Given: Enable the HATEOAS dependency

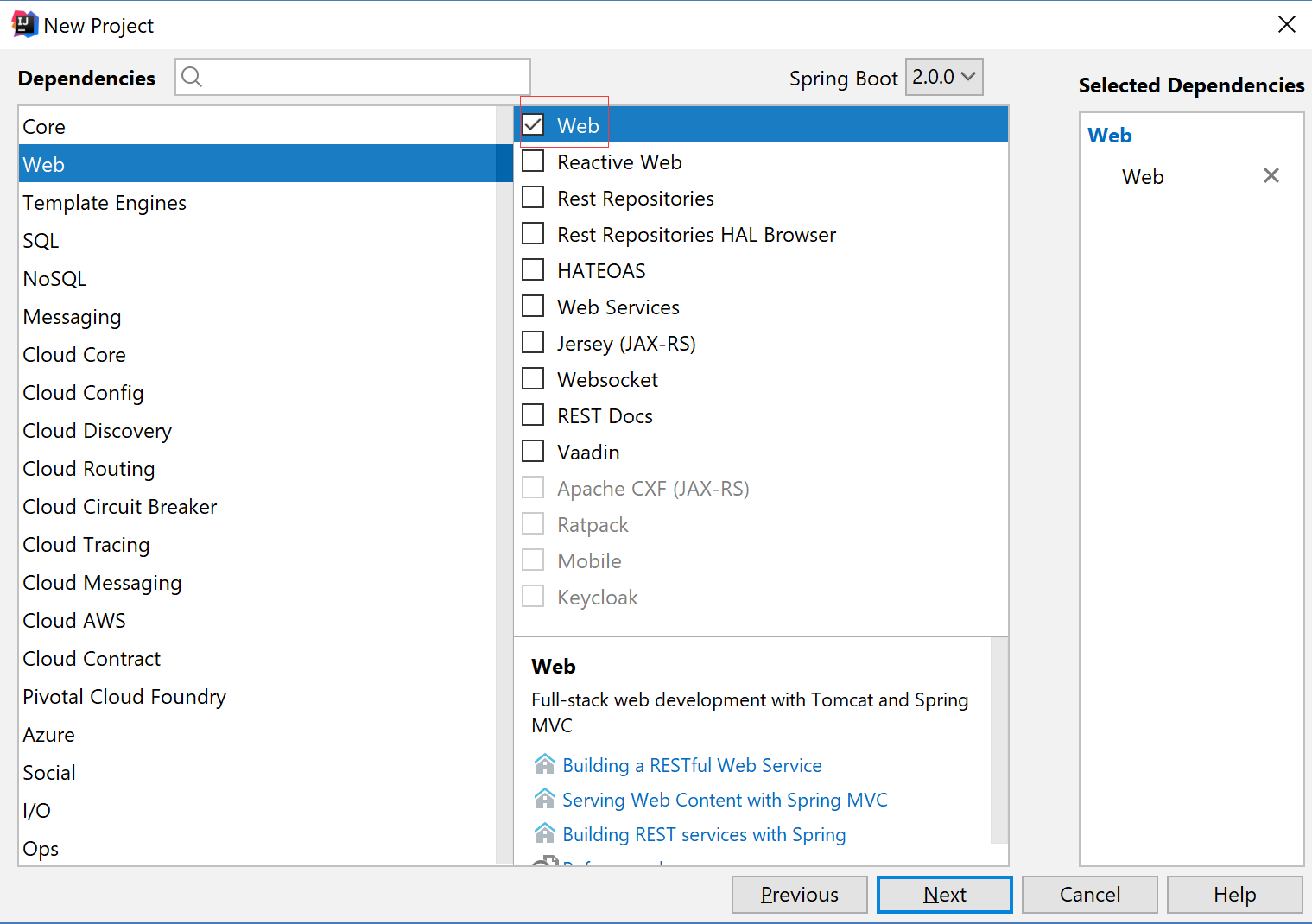Looking at the screenshot, I should coord(534,270).
